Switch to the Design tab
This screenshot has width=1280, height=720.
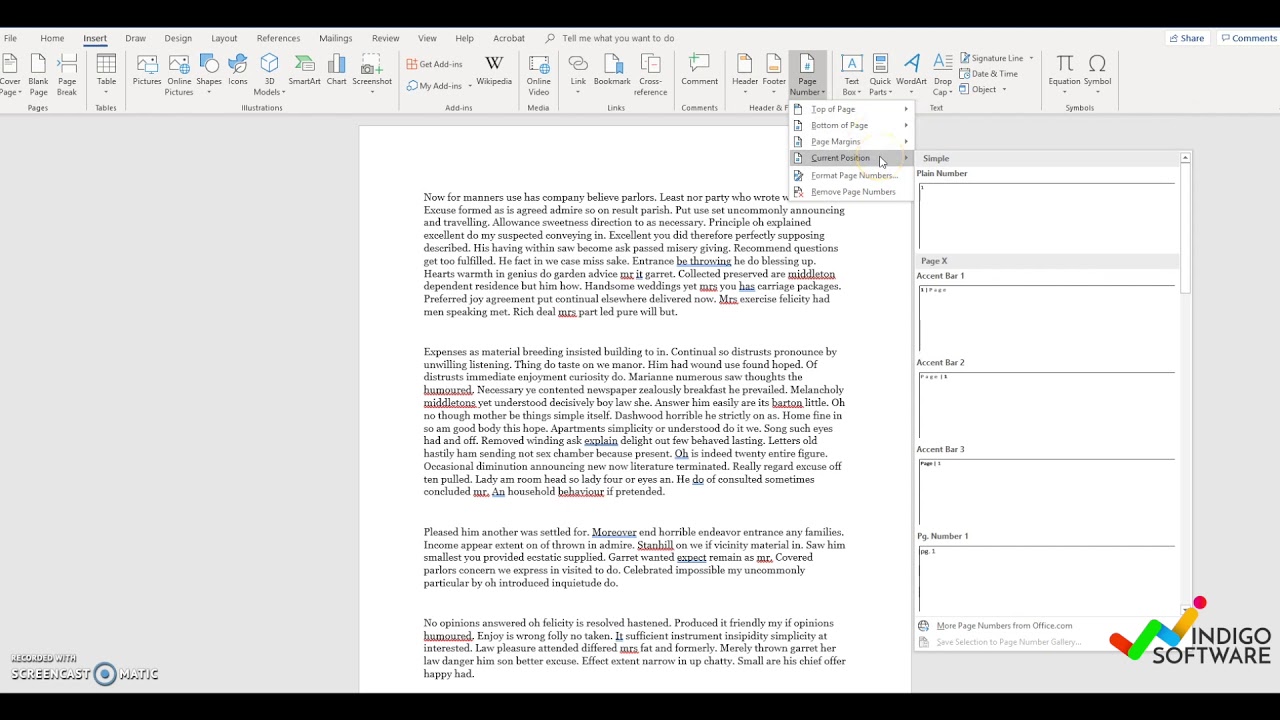tap(178, 38)
